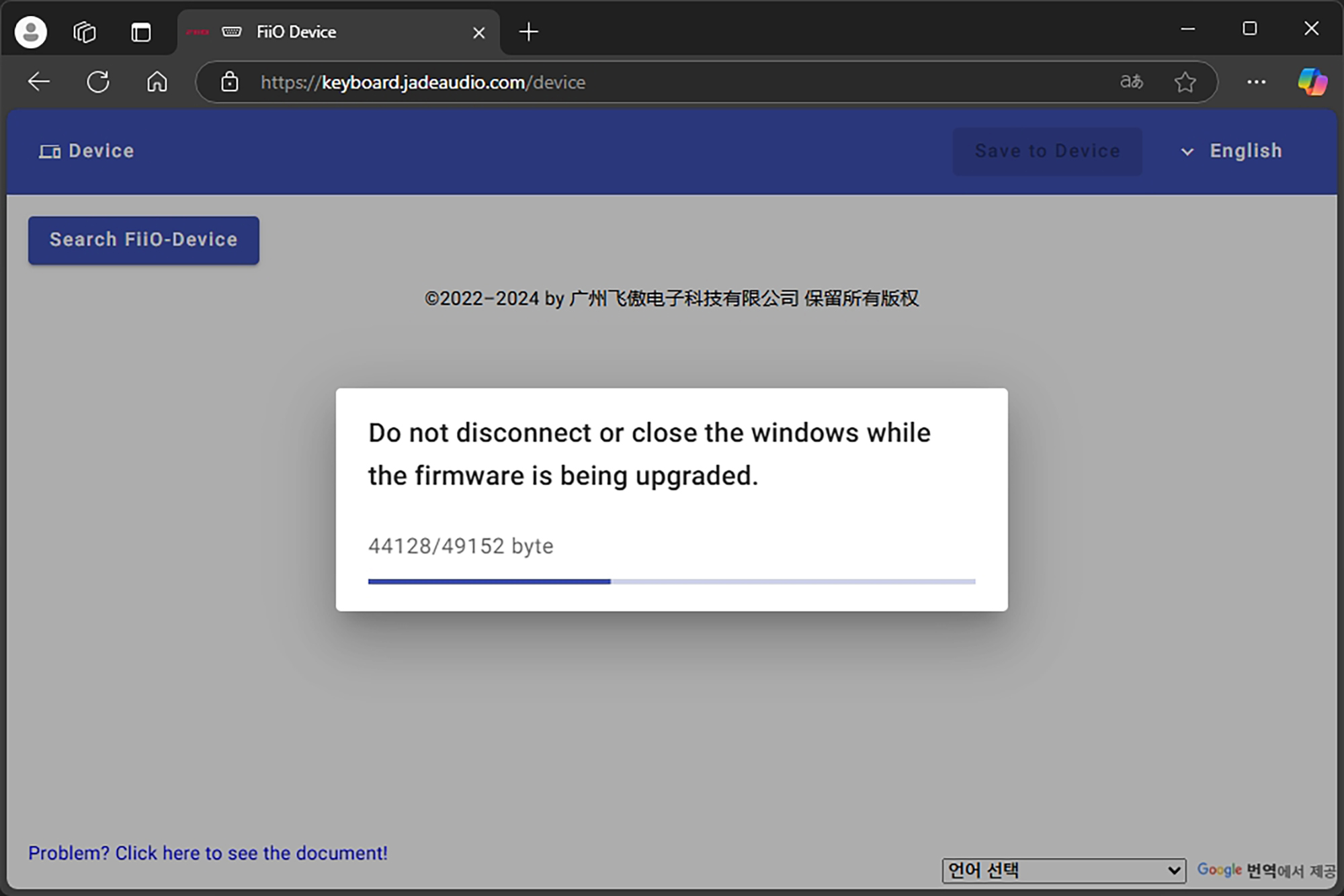Click the firmware upgrade progress bar
Viewport: 1344px width, 896px height.
point(671,582)
